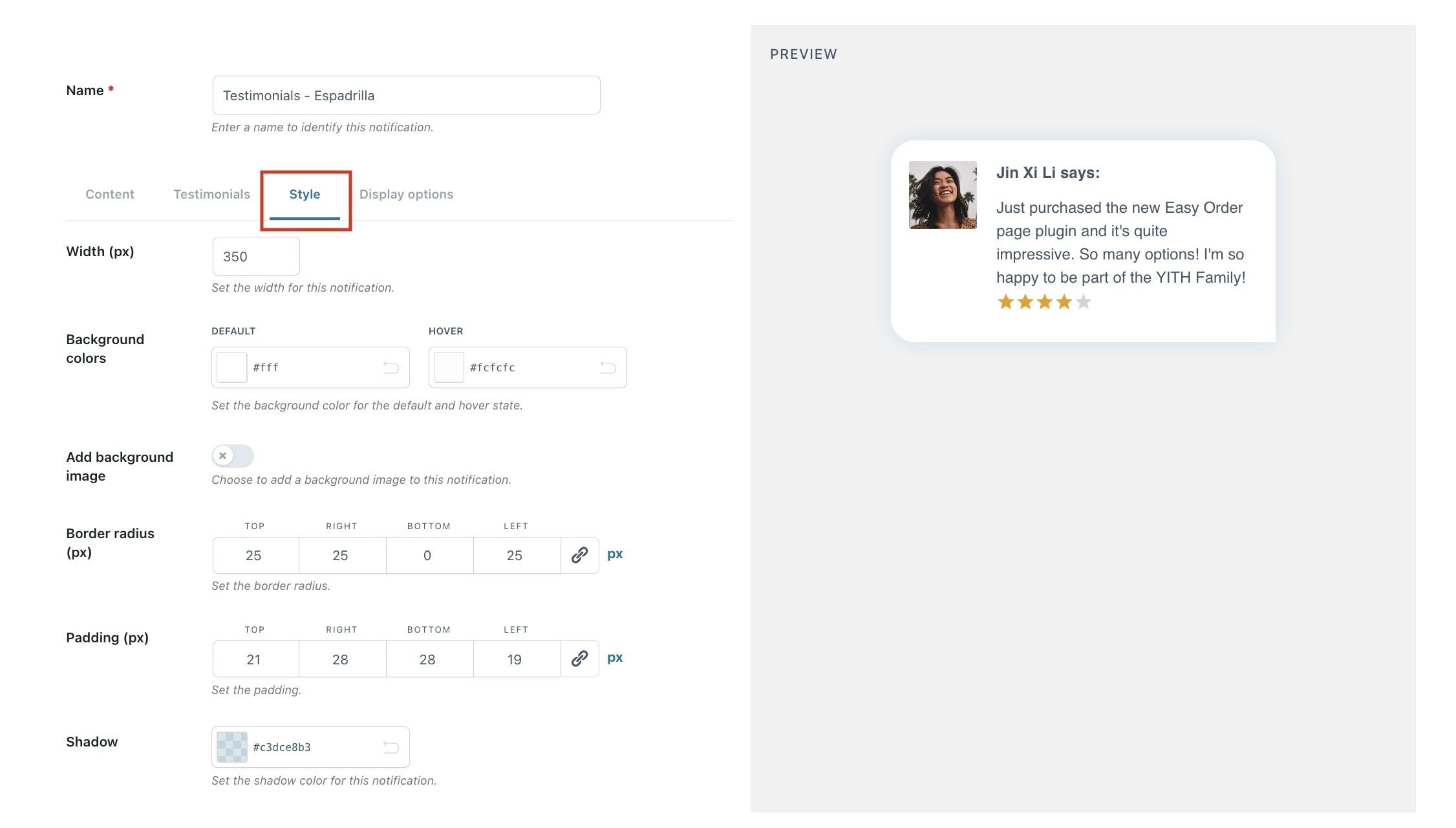Click the px unit for padding
This screenshot has width=1456, height=828.
tap(615, 658)
